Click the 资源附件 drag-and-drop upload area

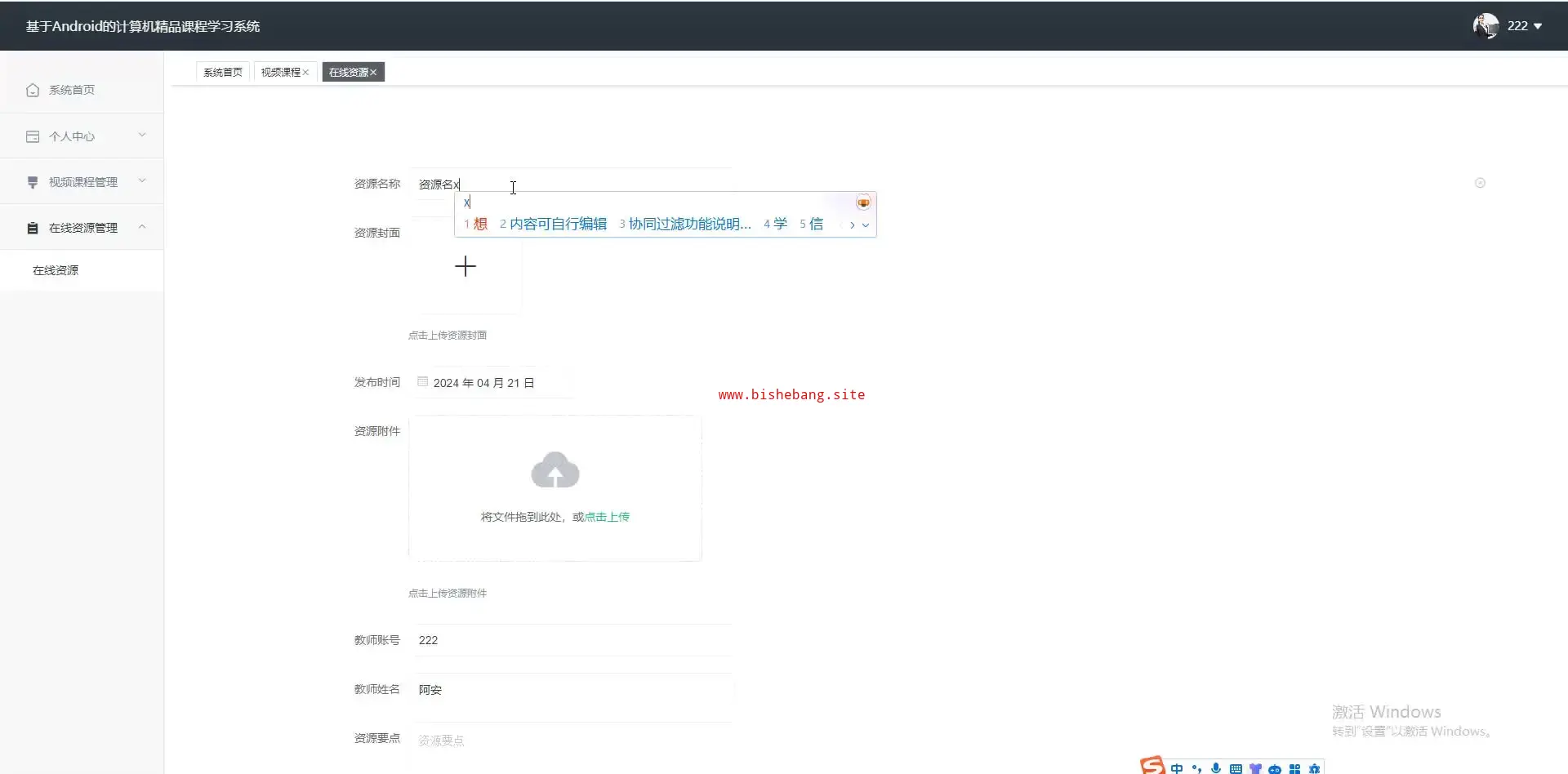pyautogui.click(x=555, y=488)
